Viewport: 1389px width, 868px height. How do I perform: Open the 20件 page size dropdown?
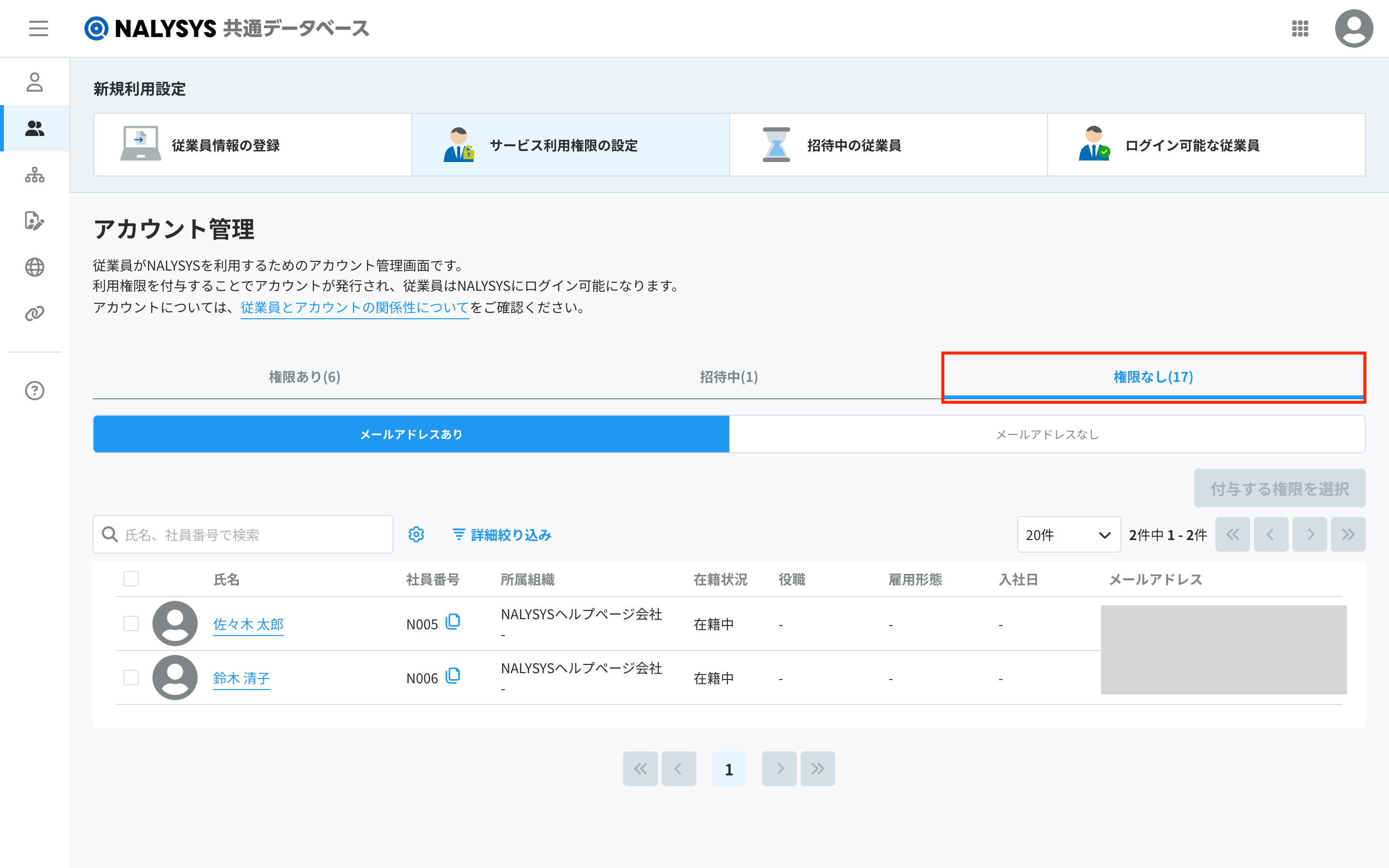1068,534
